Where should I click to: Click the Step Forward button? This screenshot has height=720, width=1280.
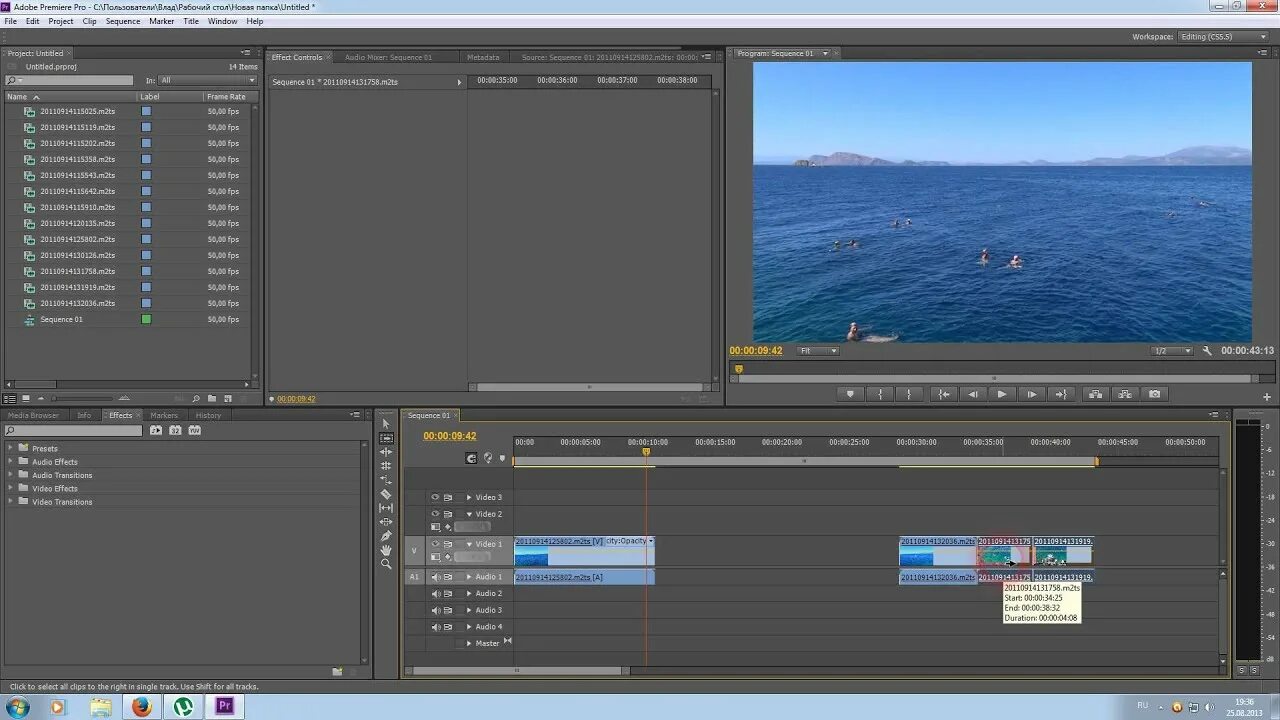(x=1032, y=394)
